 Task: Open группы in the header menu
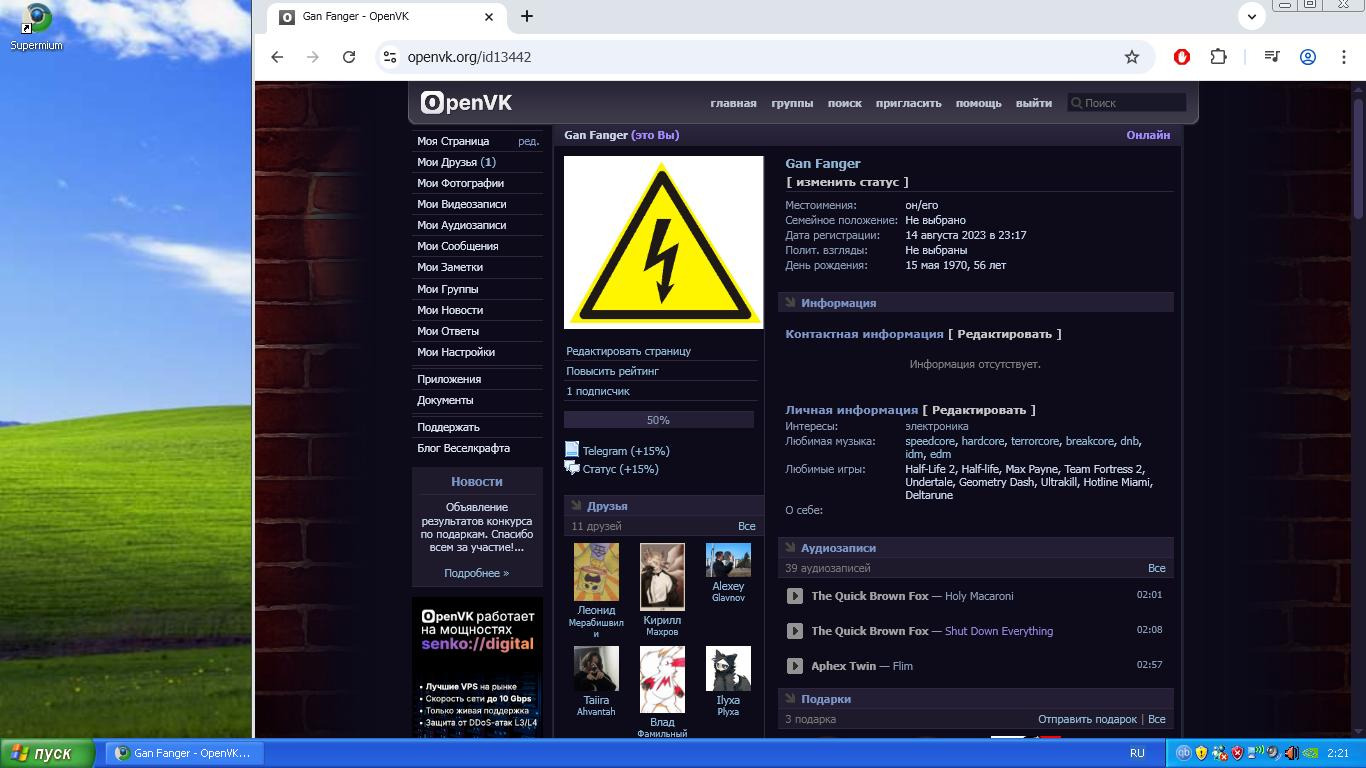click(x=792, y=103)
